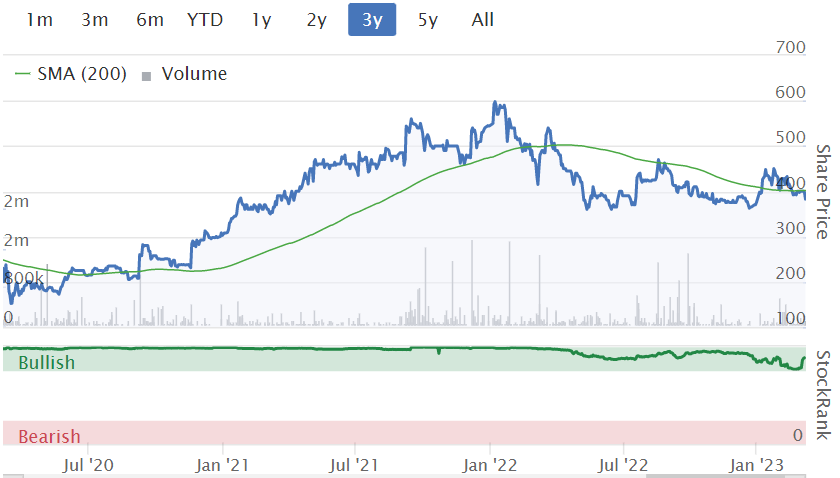Click the Bullish zone label

tap(47, 363)
